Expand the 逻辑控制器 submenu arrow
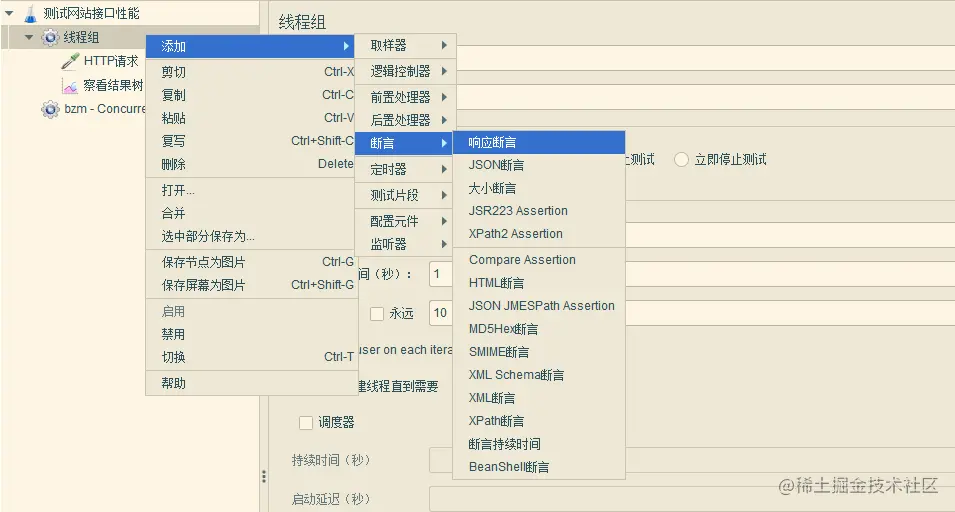The height and width of the screenshot is (512, 955). [x=444, y=71]
